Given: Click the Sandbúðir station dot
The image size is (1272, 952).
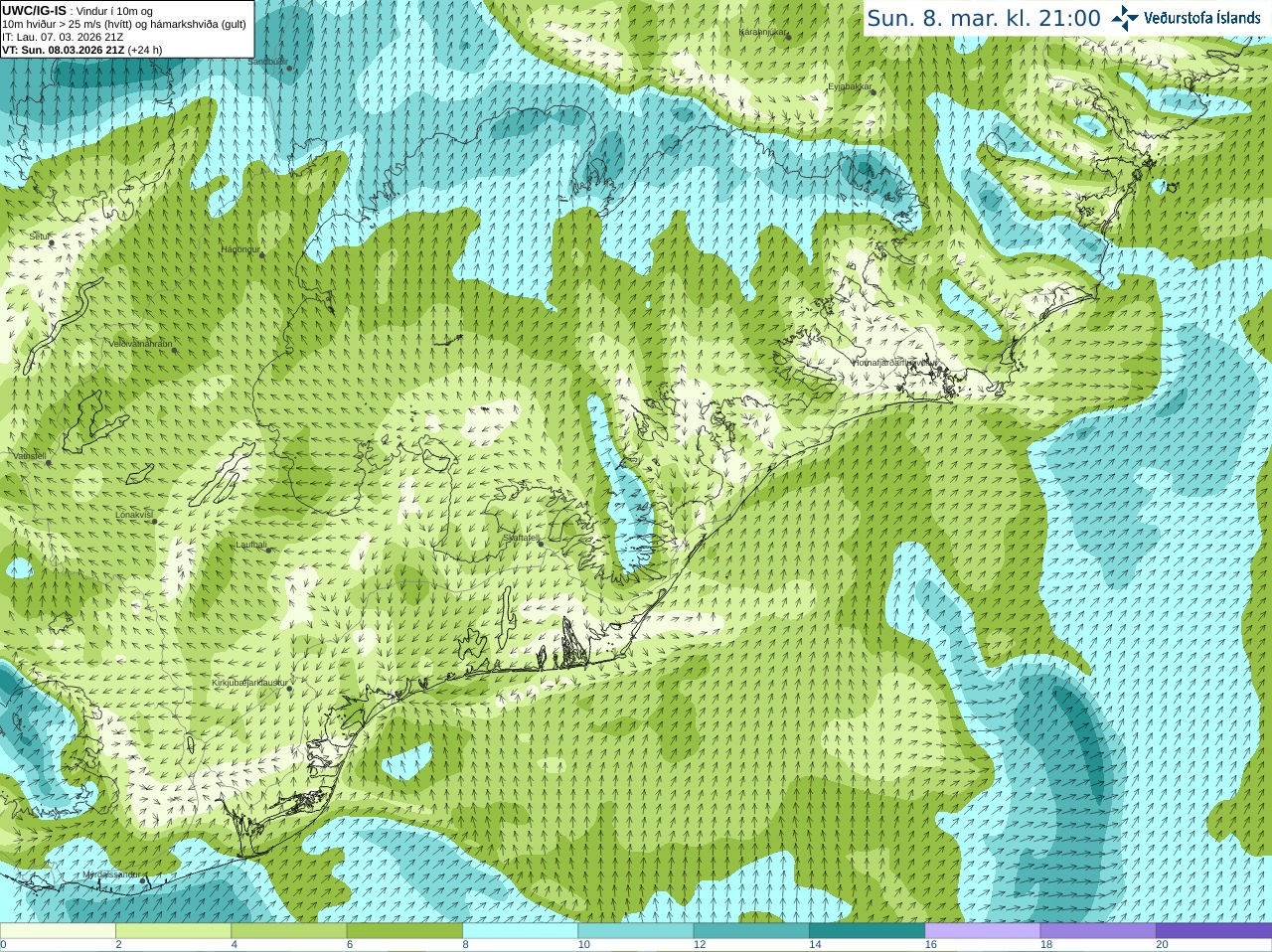Looking at the screenshot, I should pyautogui.click(x=289, y=68).
